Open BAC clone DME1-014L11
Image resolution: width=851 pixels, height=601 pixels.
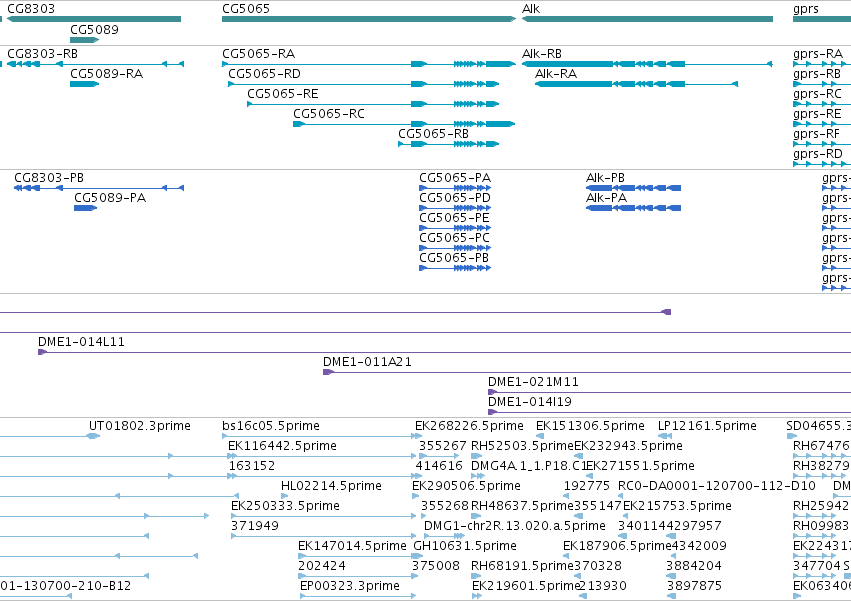coord(81,342)
